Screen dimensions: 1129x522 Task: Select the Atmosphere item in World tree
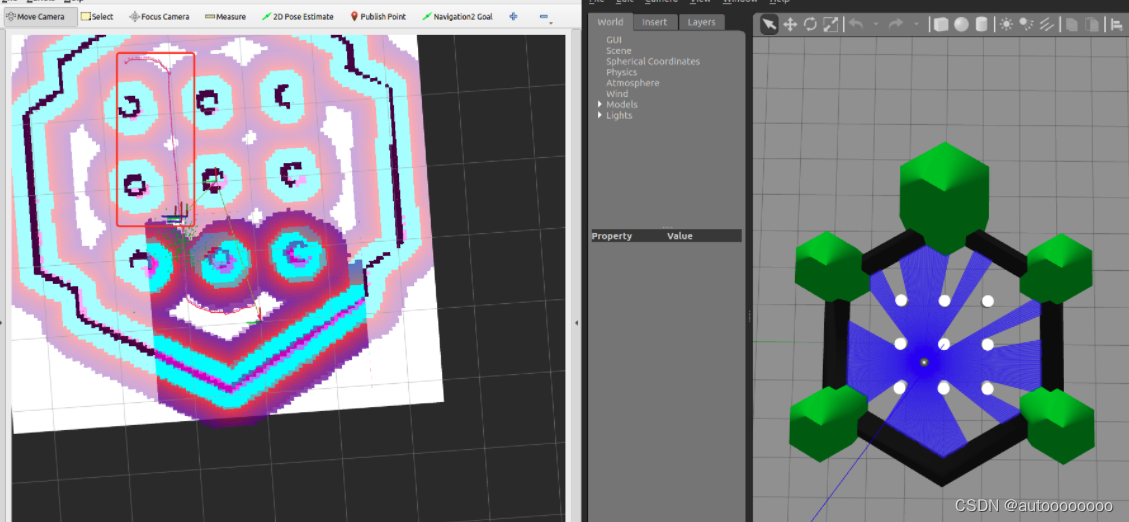[632, 84]
